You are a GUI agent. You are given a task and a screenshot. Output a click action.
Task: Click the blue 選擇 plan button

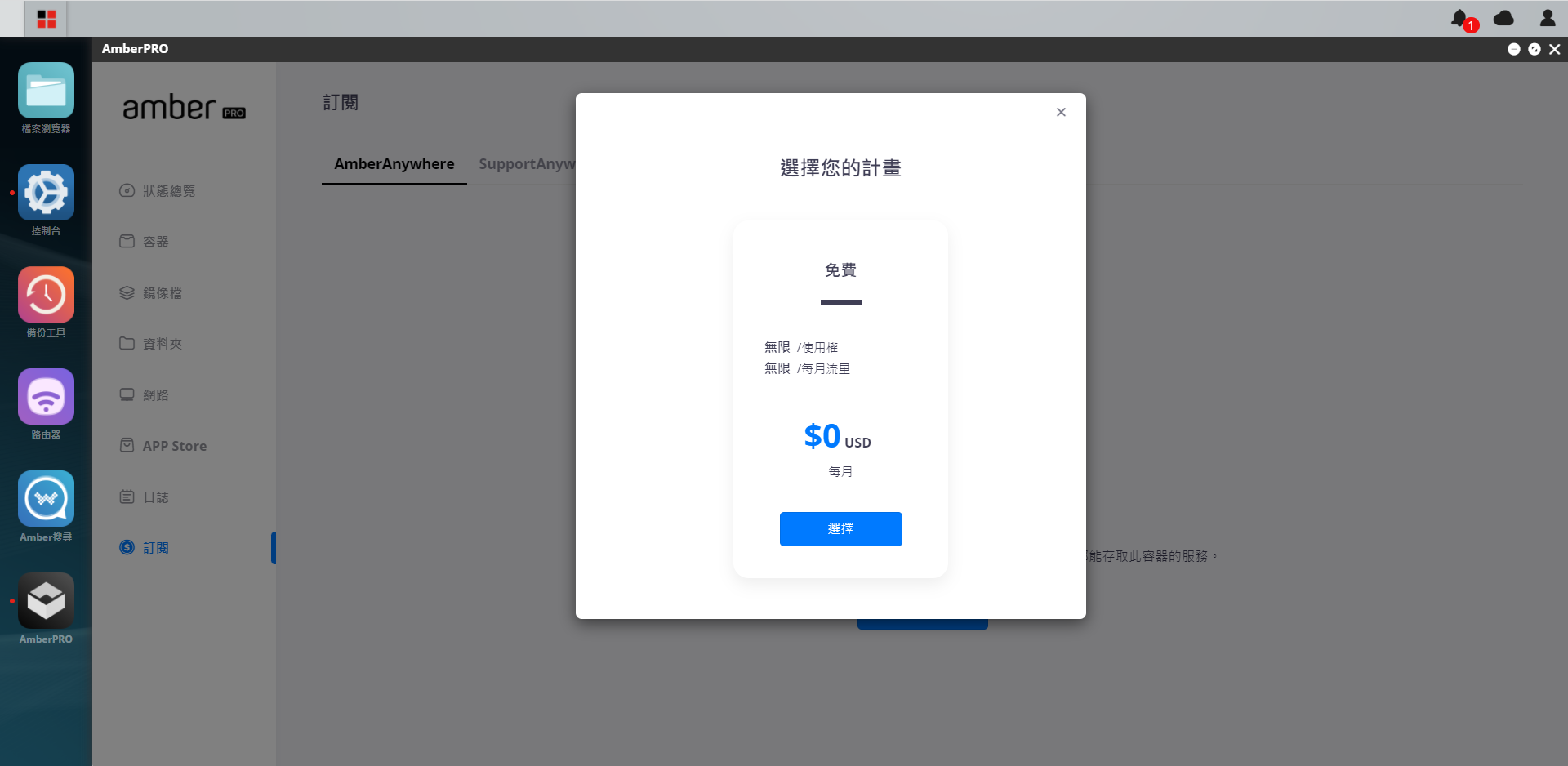point(840,529)
